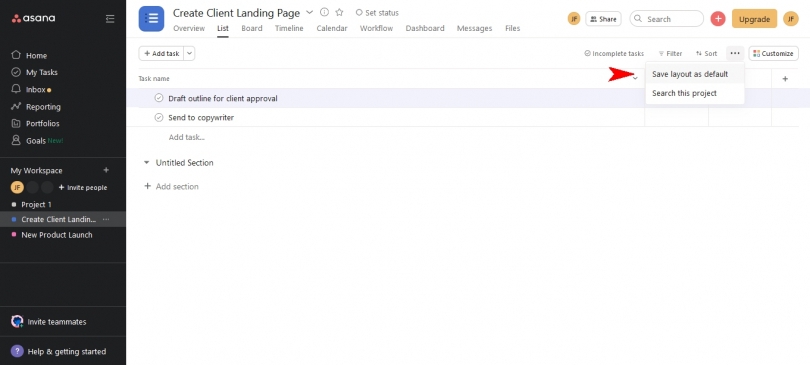Viewport: 810px width, 365px height.
Task: Click Invite teammates at sidebar bottom
Action: pos(49,322)
